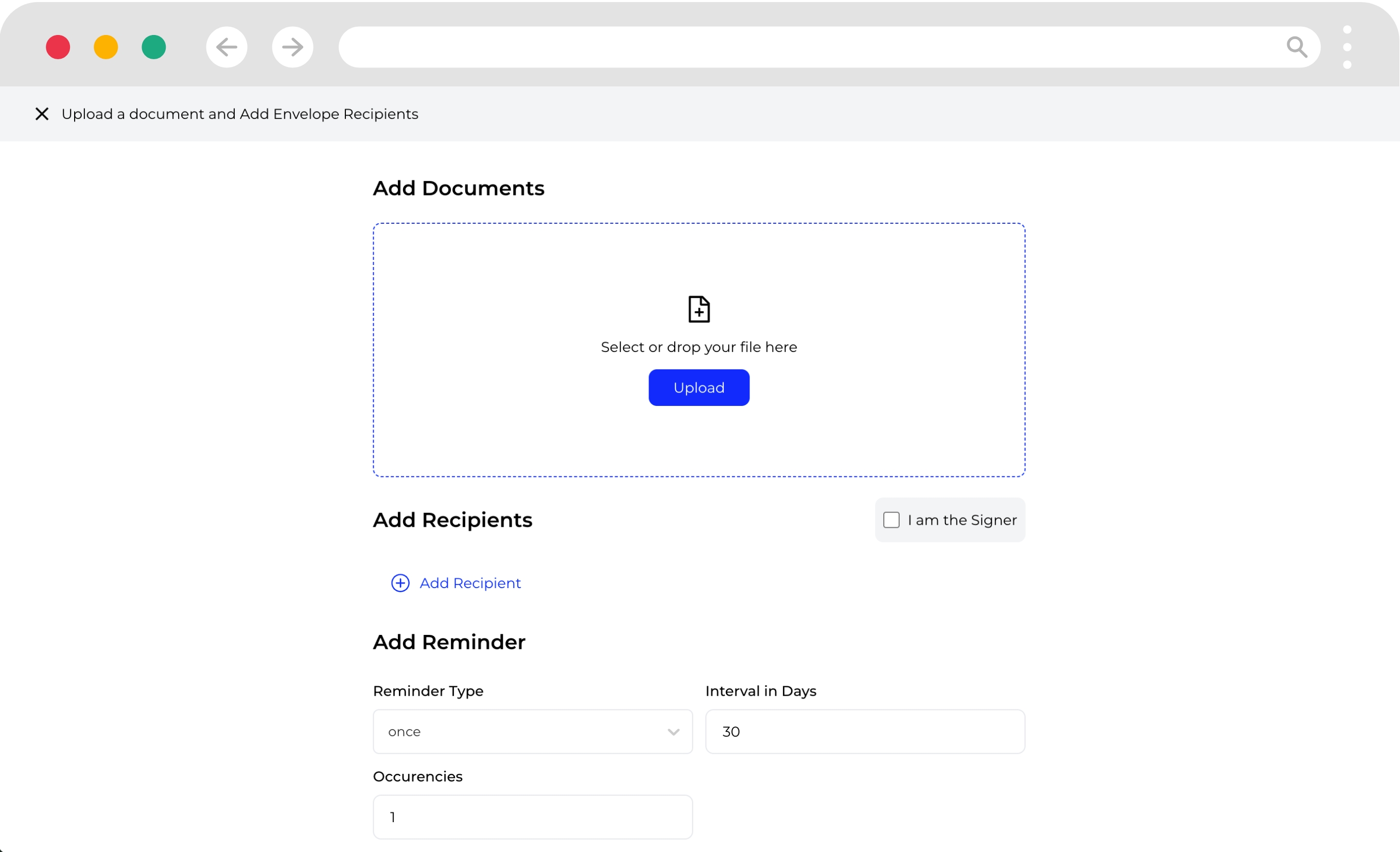Click the 'Select or drop your file here' area
The image size is (1400, 852).
pyautogui.click(x=699, y=347)
